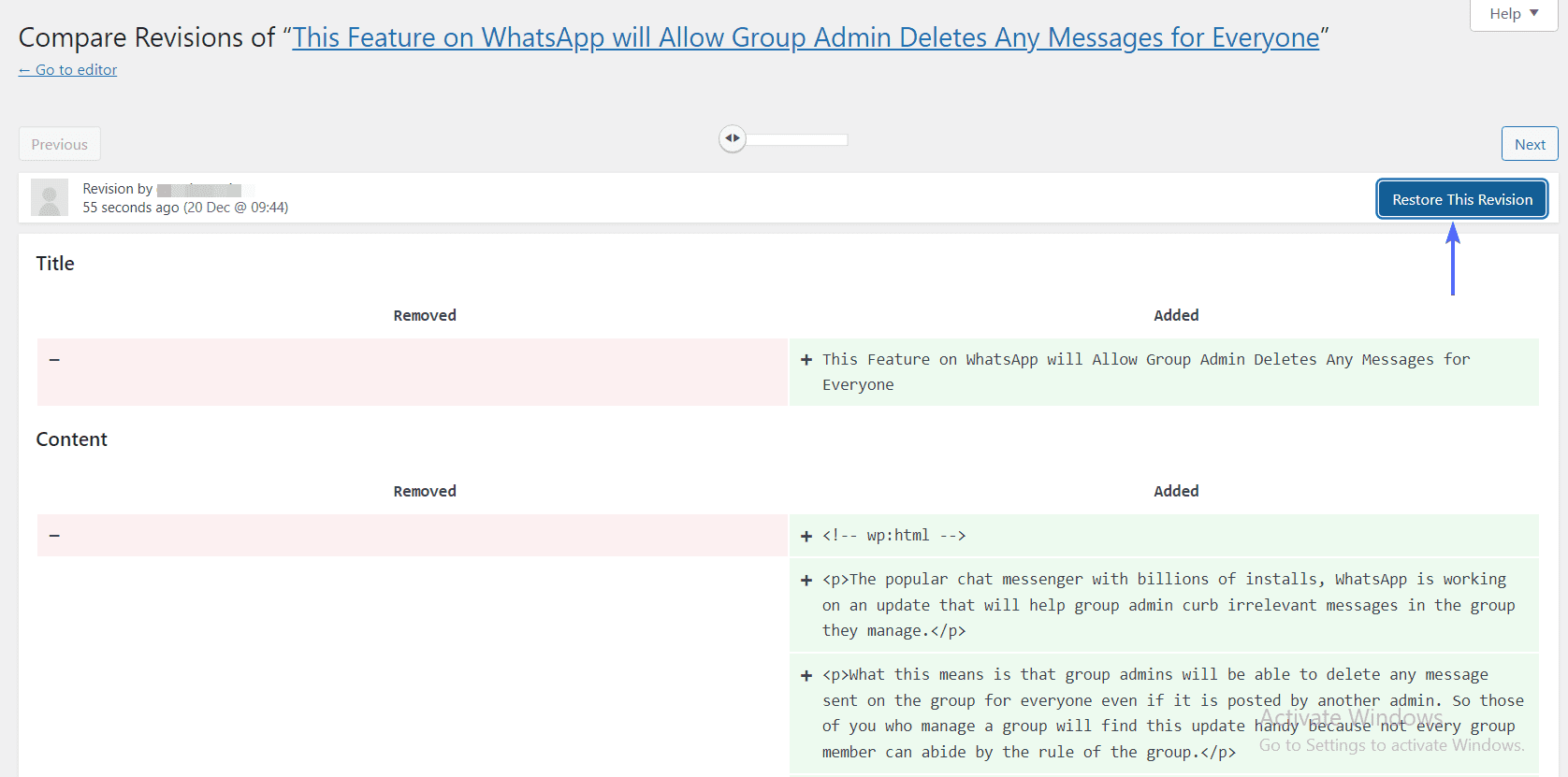Click the Removed column header under Content

point(425,492)
